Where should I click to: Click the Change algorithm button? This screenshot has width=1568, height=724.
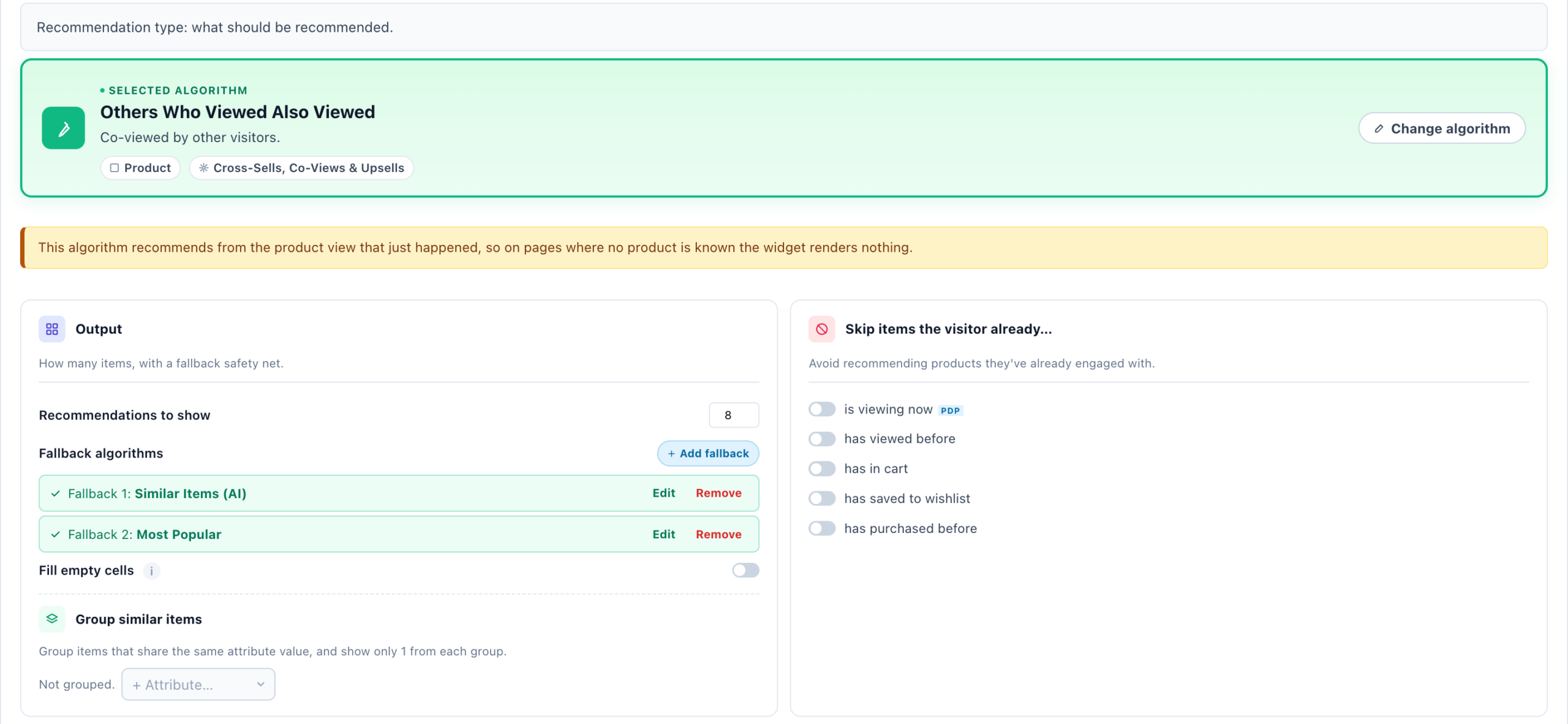[x=1442, y=128]
